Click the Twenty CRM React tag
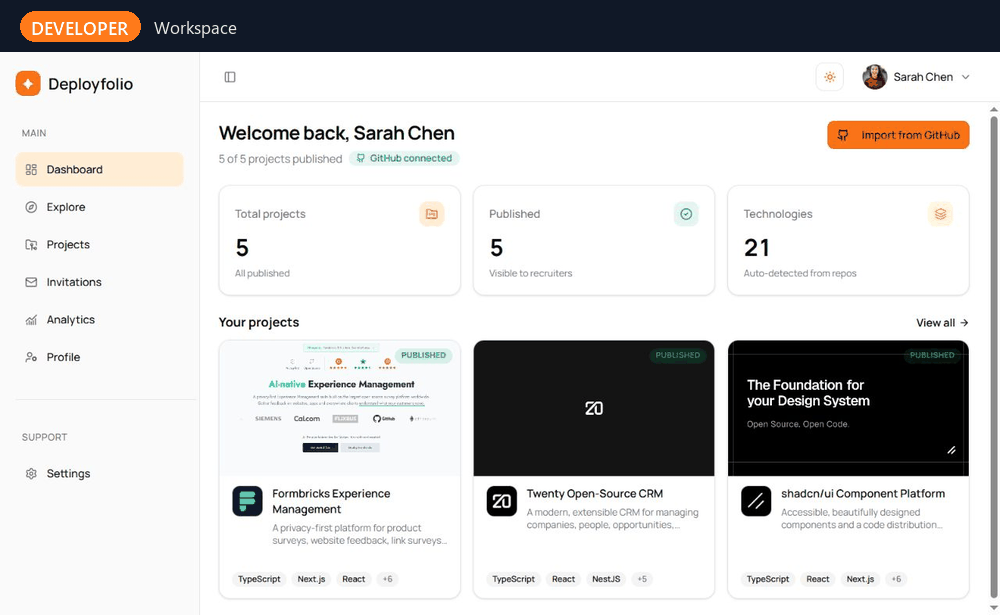The width and height of the screenshot is (1000, 615). [x=563, y=579]
